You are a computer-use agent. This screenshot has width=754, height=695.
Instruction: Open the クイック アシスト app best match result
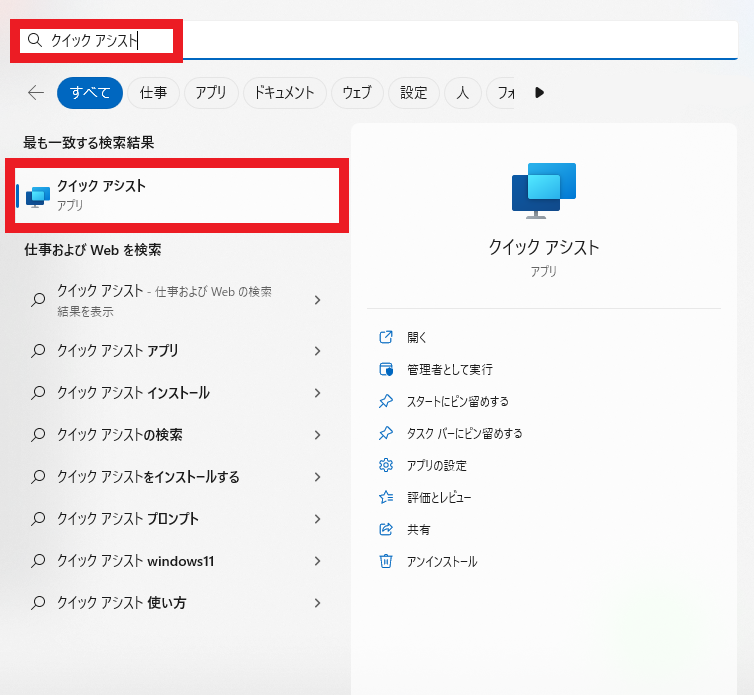point(177,195)
